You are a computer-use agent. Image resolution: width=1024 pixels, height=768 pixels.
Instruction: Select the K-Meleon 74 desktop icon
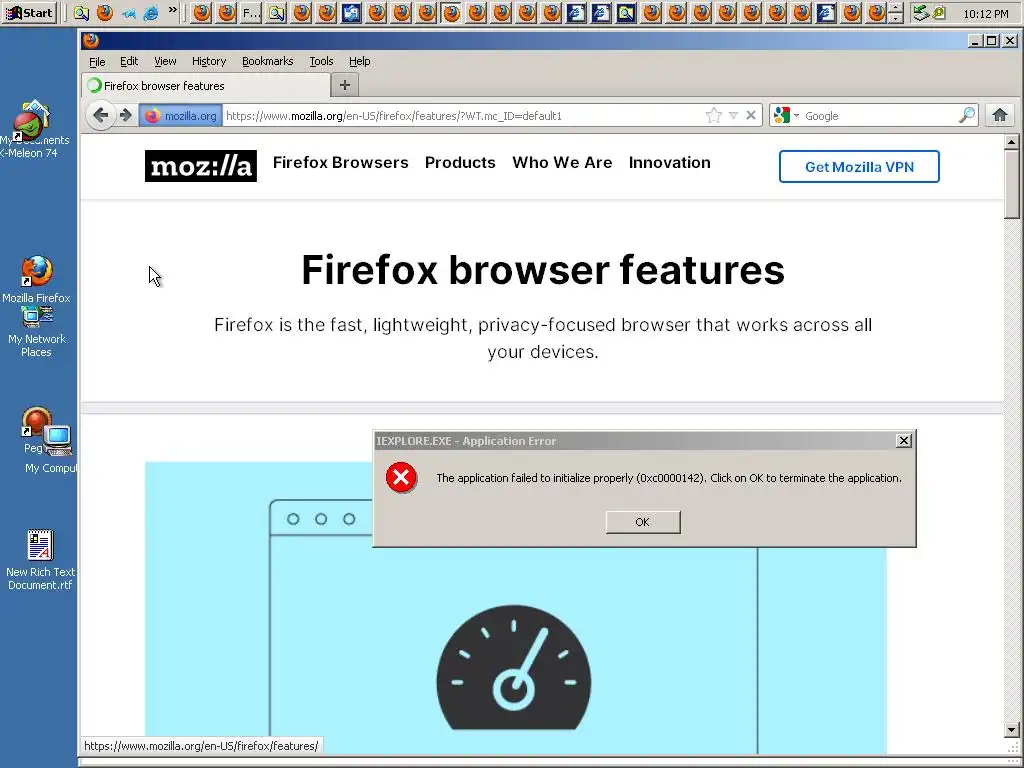pos(31,129)
